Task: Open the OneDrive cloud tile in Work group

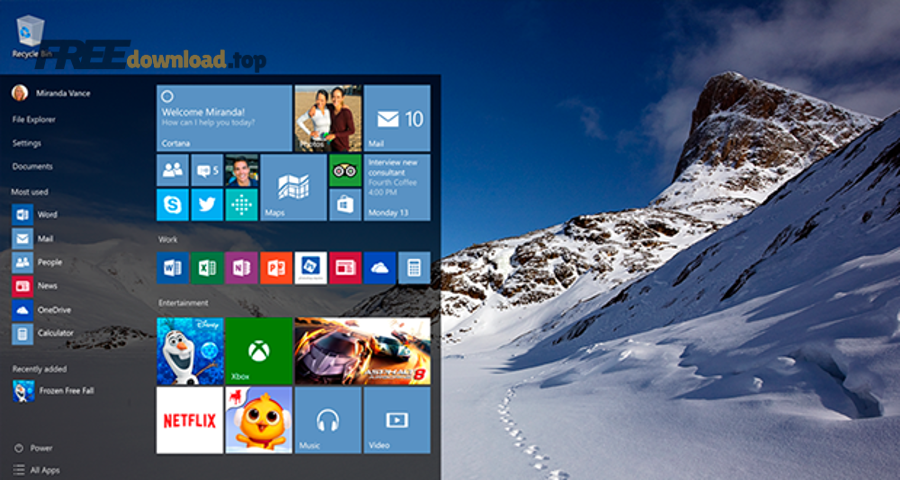Action: 380,268
